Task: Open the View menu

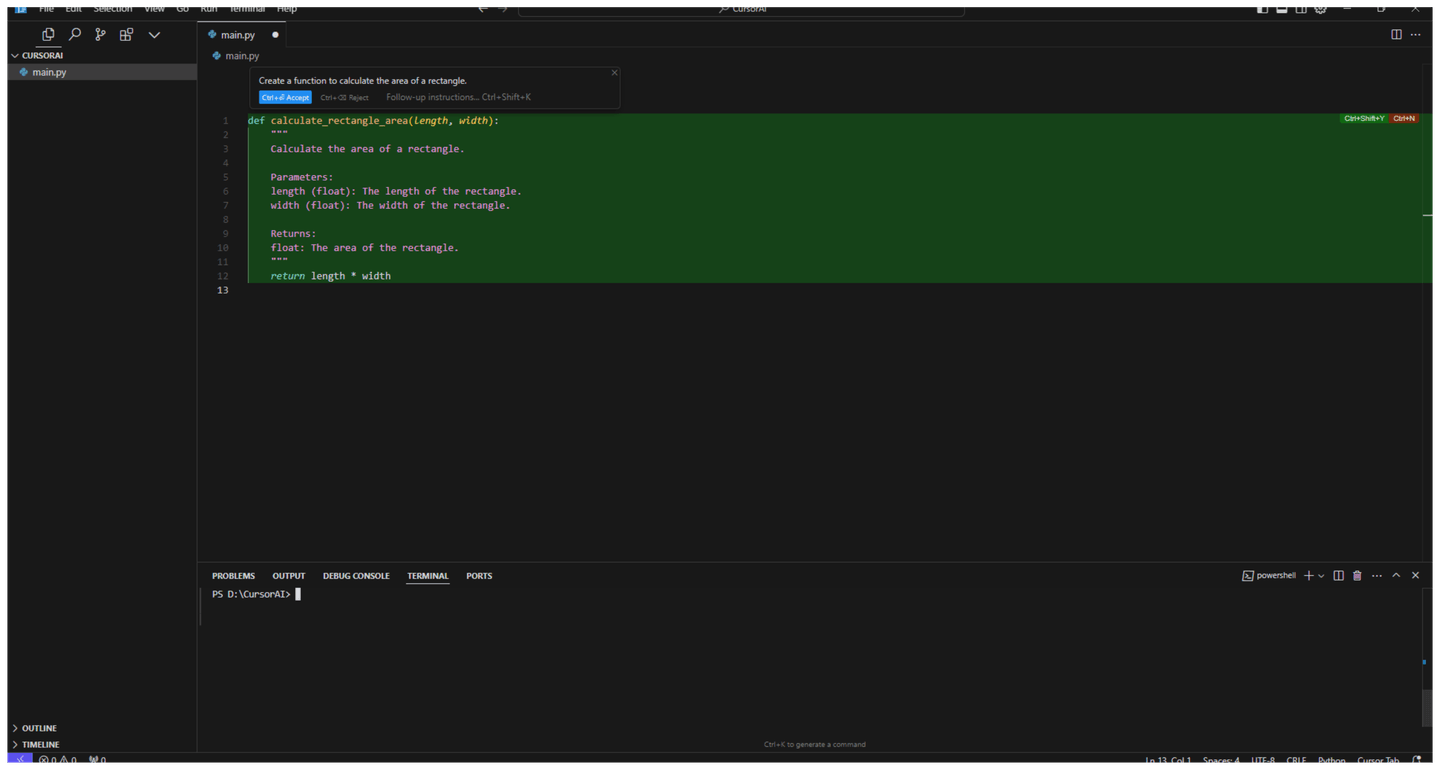Action: pyautogui.click(x=154, y=8)
